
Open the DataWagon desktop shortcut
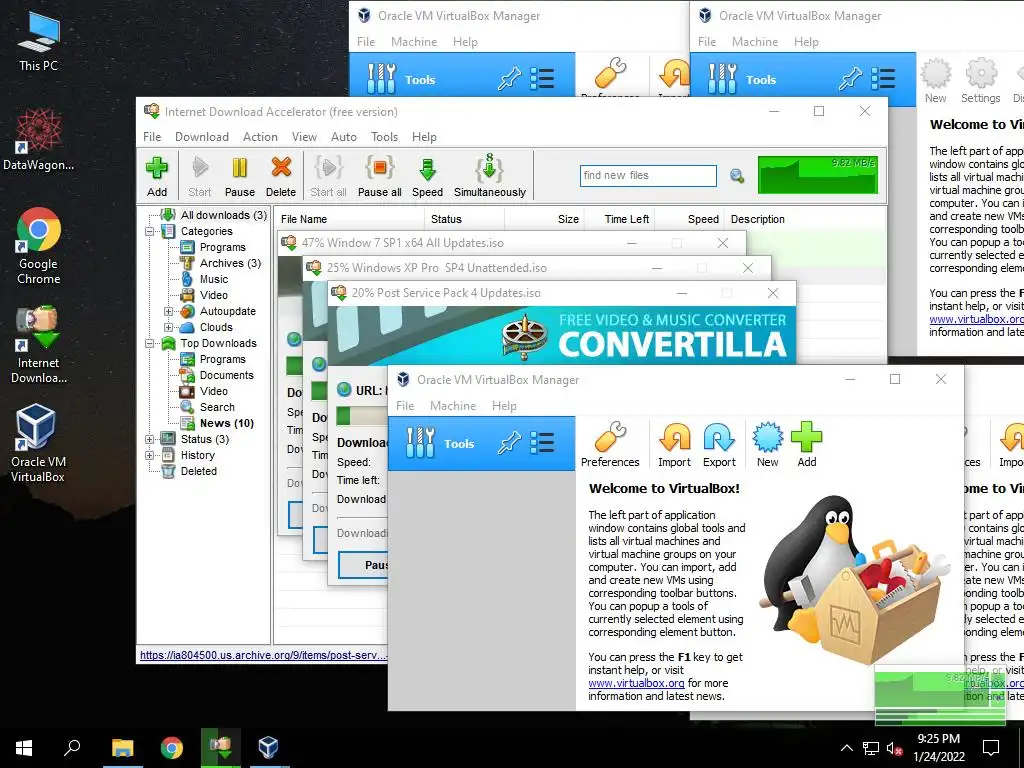(39, 139)
